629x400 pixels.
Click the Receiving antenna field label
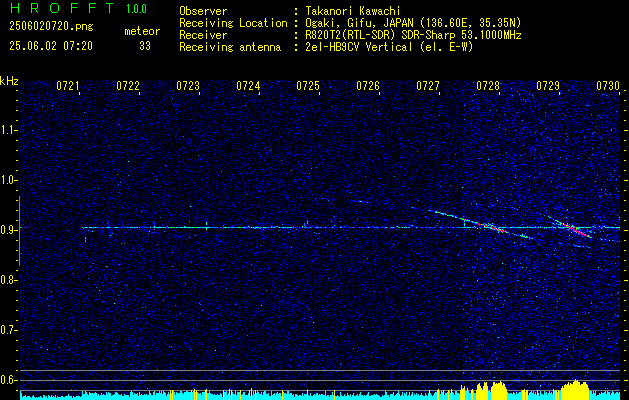(x=230, y=47)
